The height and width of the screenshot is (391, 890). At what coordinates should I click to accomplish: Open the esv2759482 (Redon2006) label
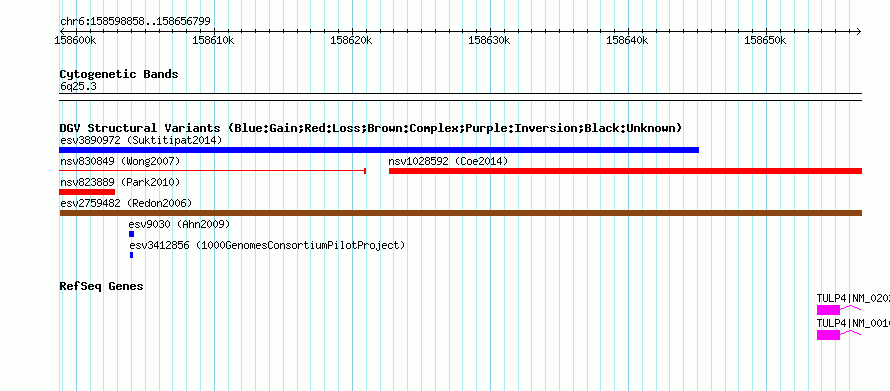point(126,203)
